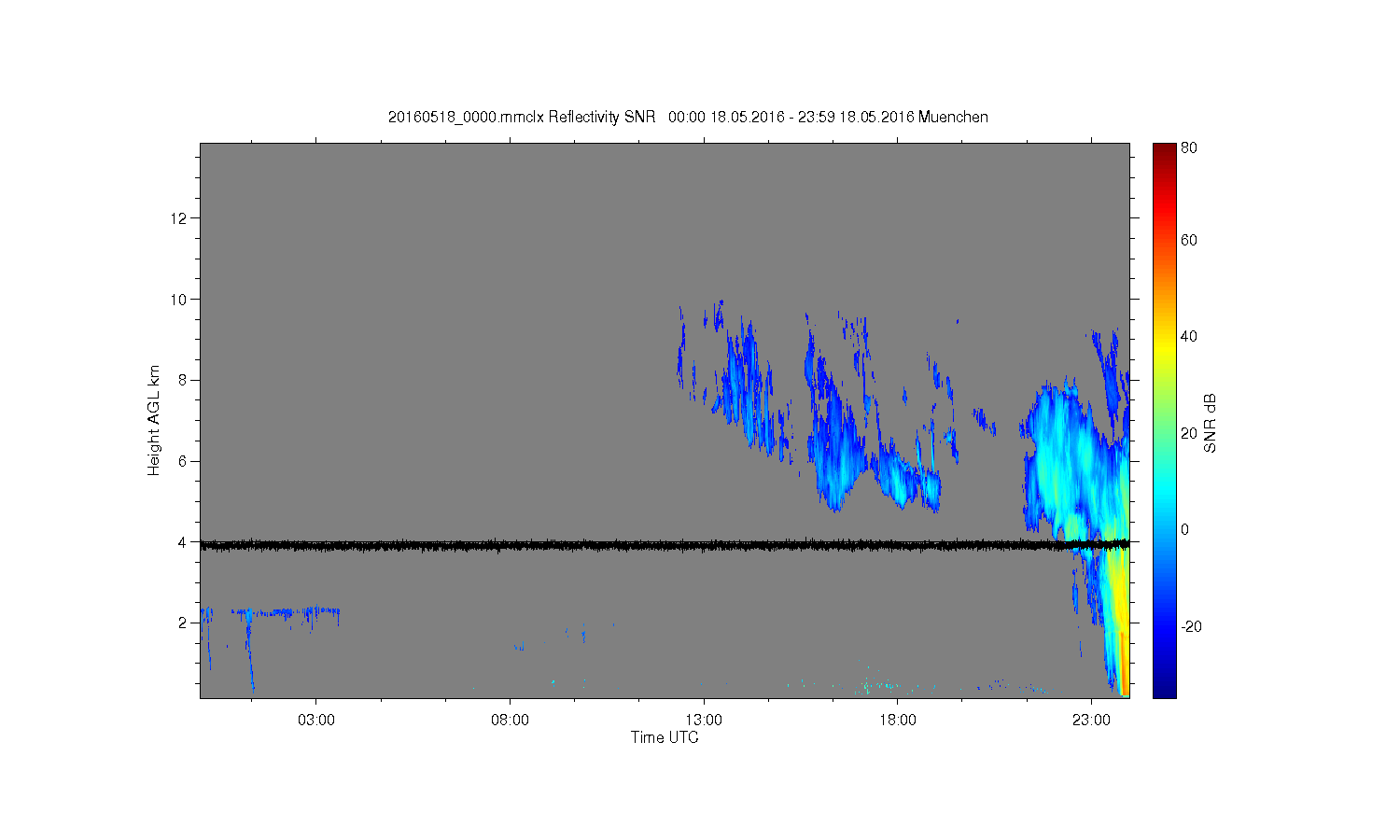This screenshot has height=840, width=1400.
Task: Click the 18:00 time tick label
Action: pos(898,721)
